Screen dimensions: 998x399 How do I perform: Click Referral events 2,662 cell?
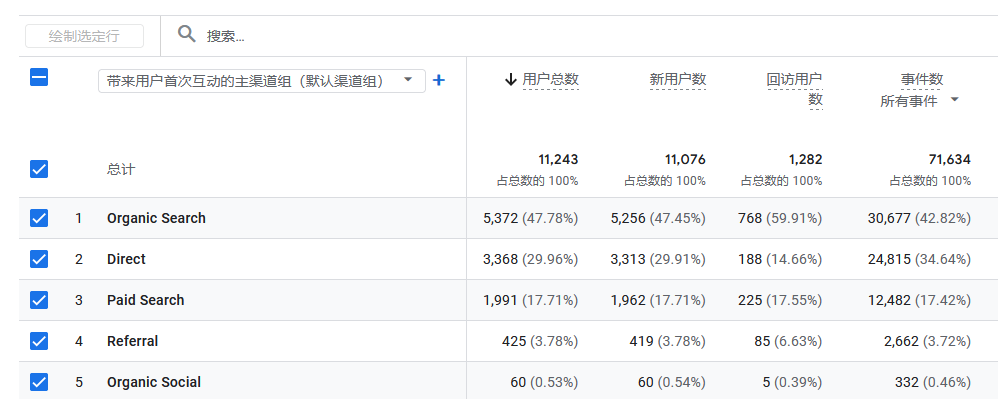927,341
